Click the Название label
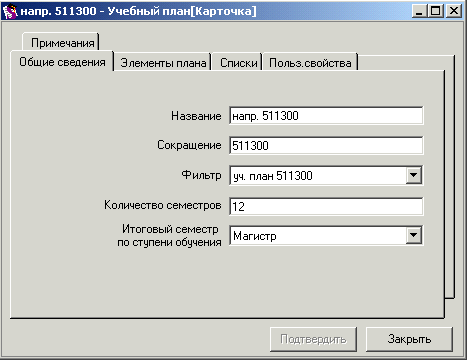This screenshot has height=360, width=467. click(196, 116)
